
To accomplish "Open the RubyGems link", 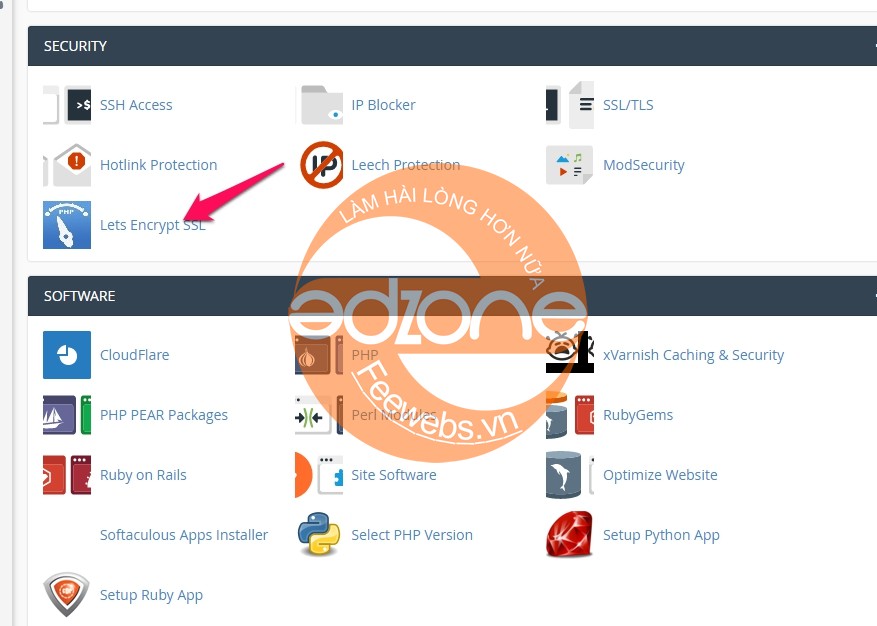I will coord(638,415).
